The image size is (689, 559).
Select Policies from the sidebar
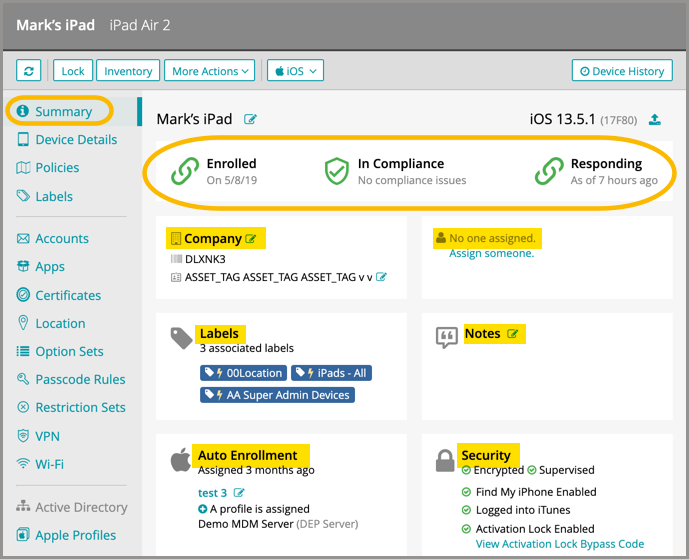(x=57, y=168)
